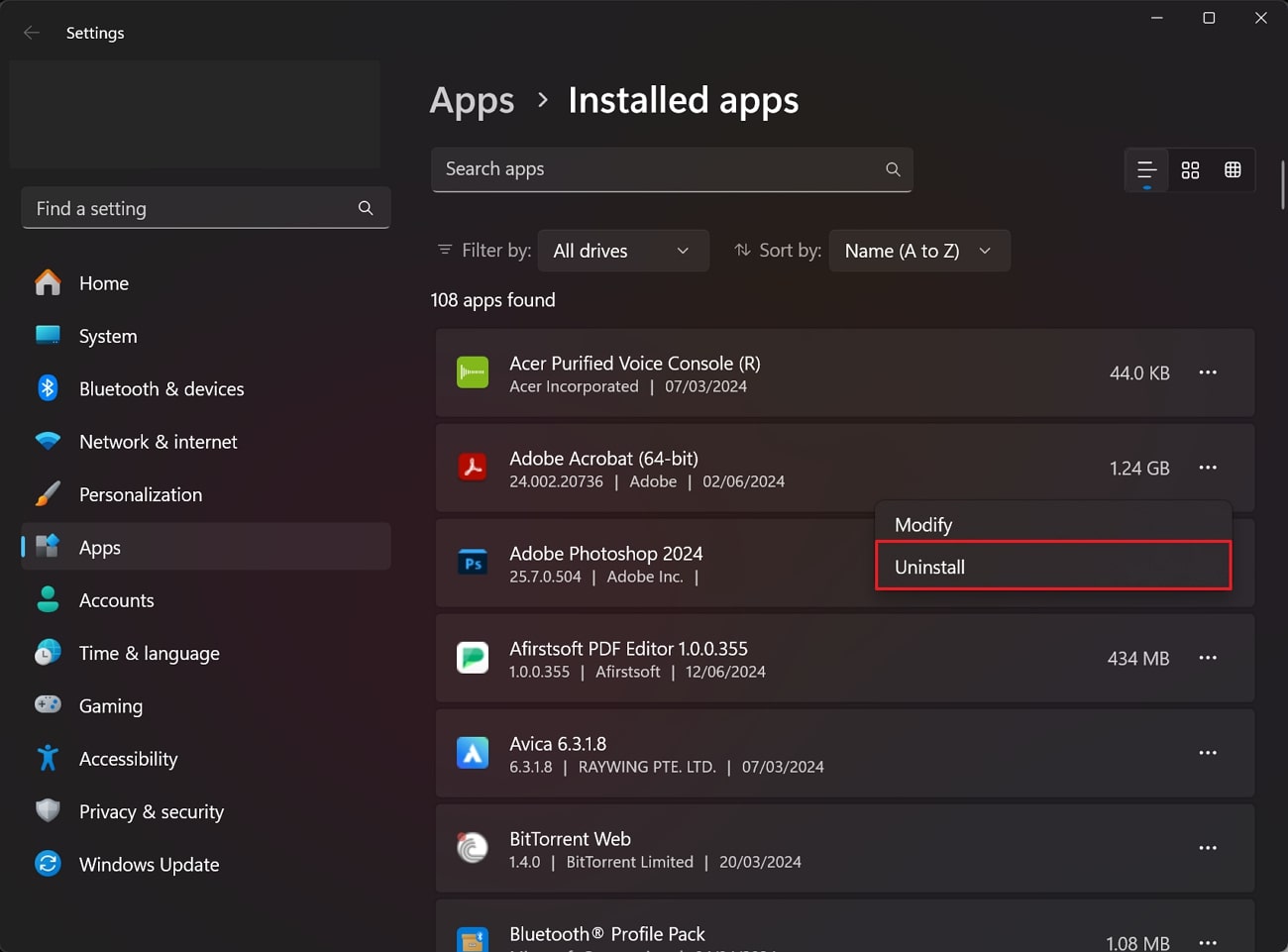Open options for Acer Purified Voice Console
Image resolution: width=1288 pixels, height=952 pixels.
1208,372
